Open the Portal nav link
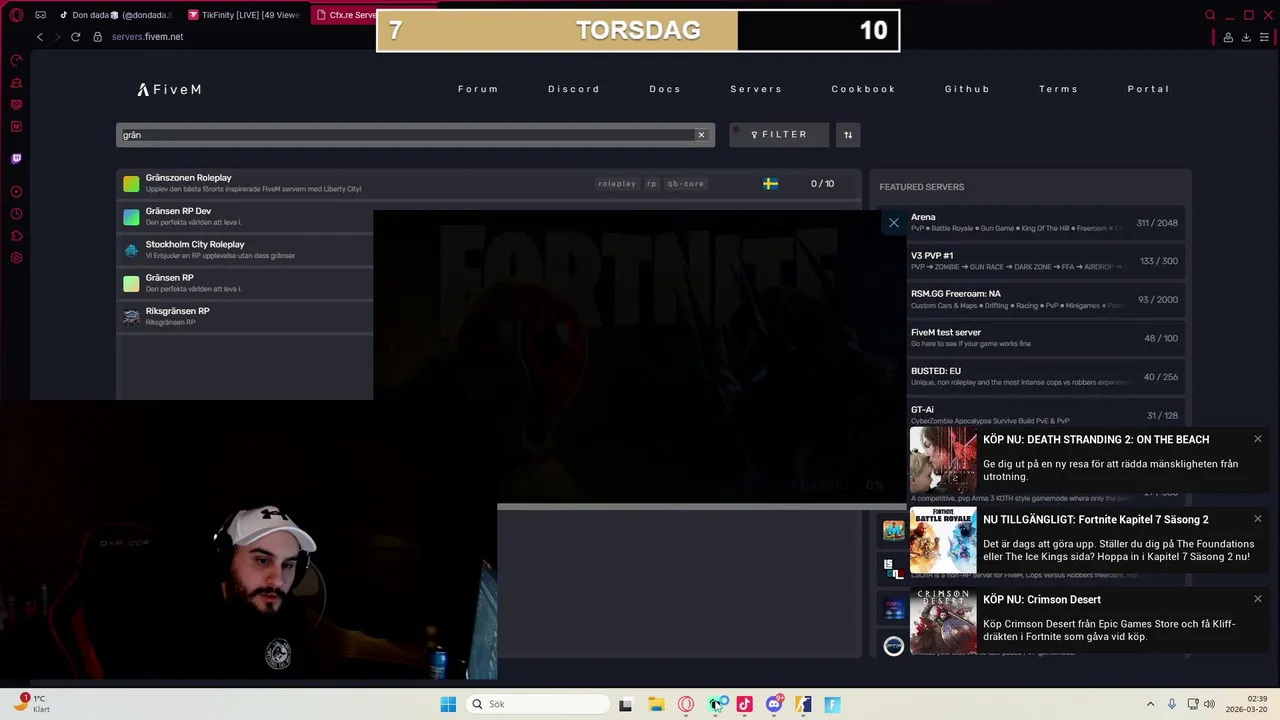The image size is (1280, 720). [1149, 89]
